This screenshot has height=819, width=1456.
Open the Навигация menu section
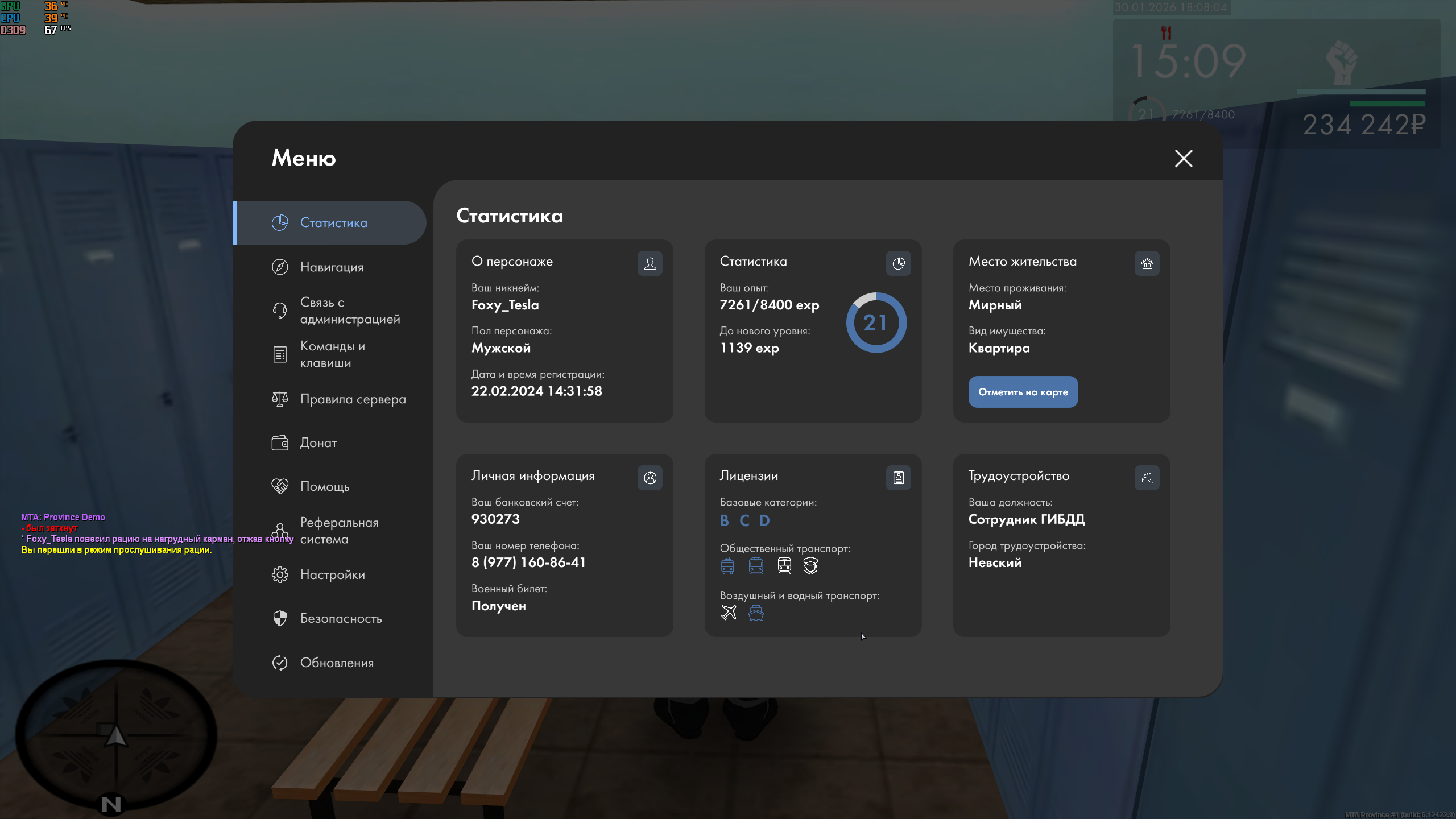(x=332, y=267)
